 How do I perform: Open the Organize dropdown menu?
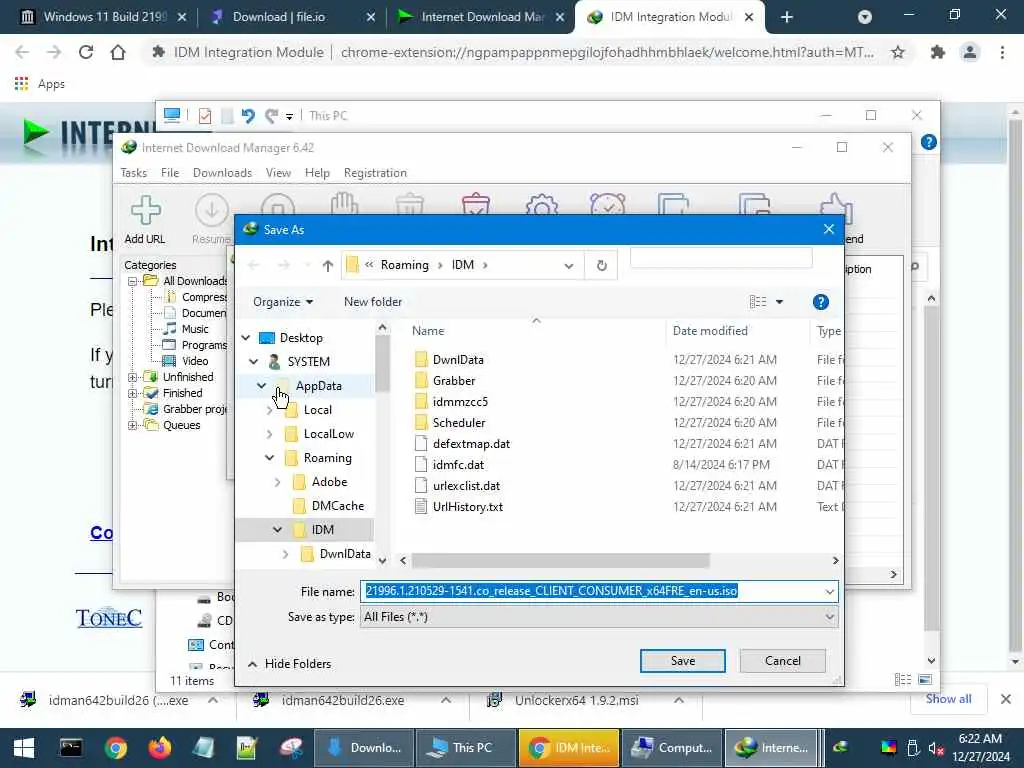click(283, 302)
